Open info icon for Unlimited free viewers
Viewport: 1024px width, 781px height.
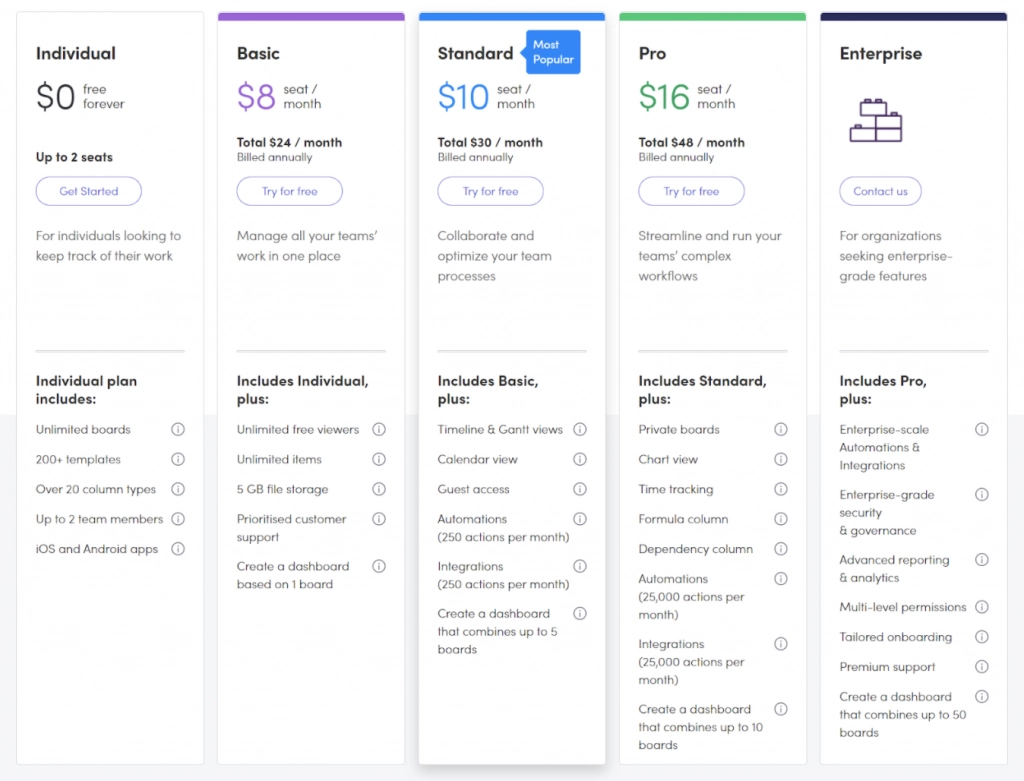tap(379, 430)
